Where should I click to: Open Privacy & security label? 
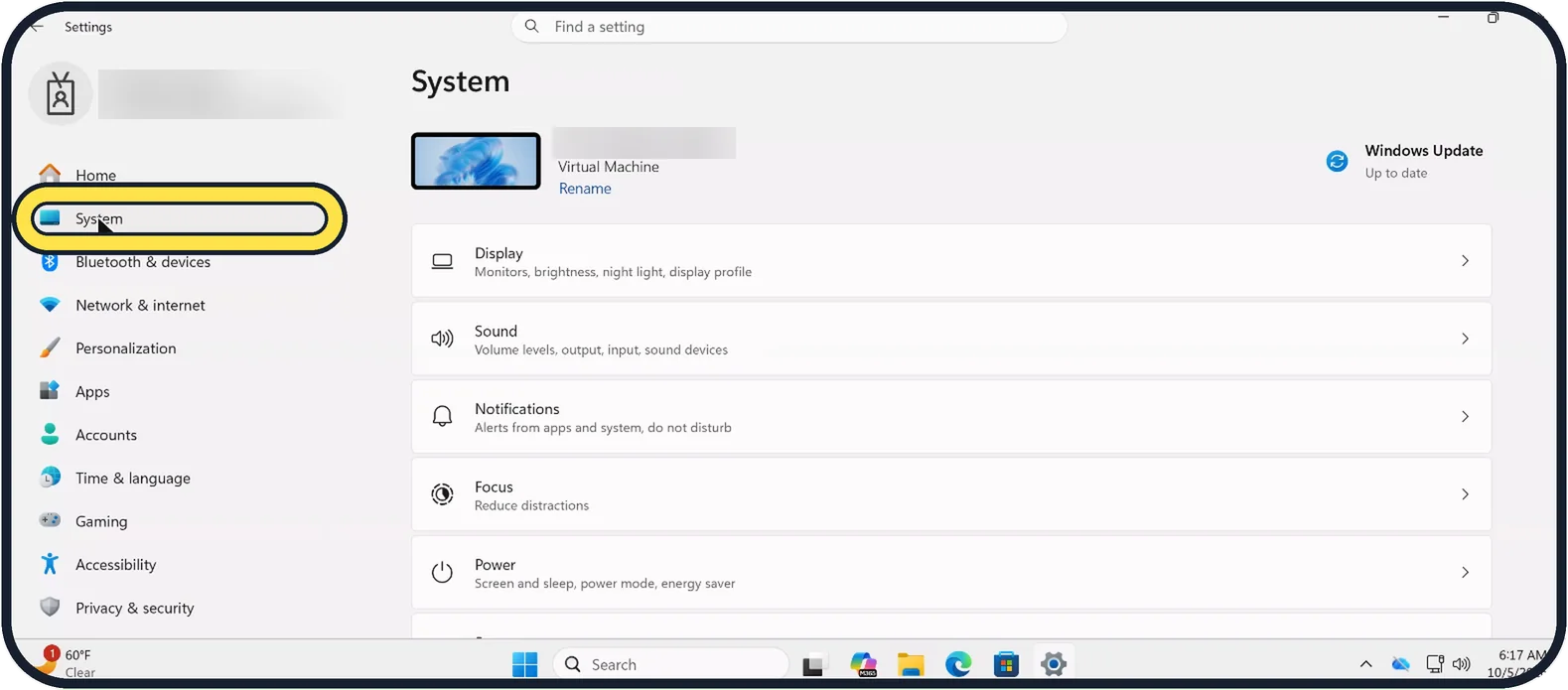135,608
